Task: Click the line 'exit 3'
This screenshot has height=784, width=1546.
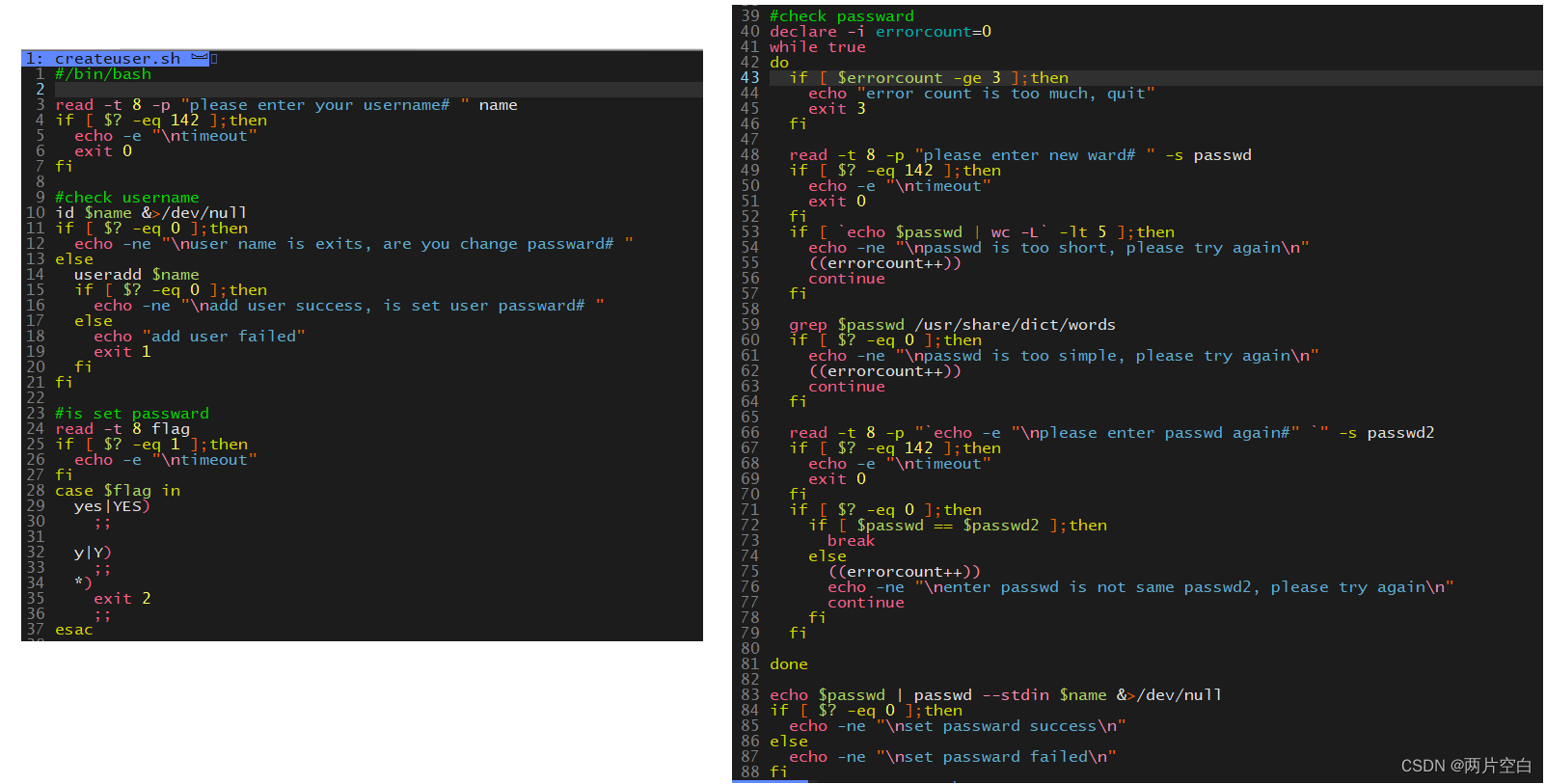Action: point(837,109)
